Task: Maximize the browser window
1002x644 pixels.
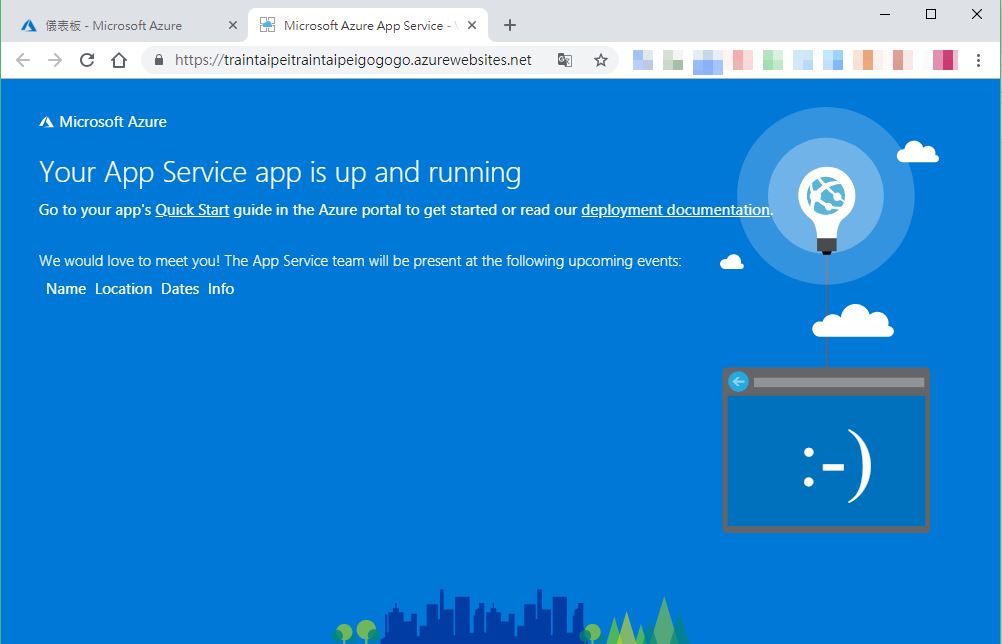Action: coord(931,14)
